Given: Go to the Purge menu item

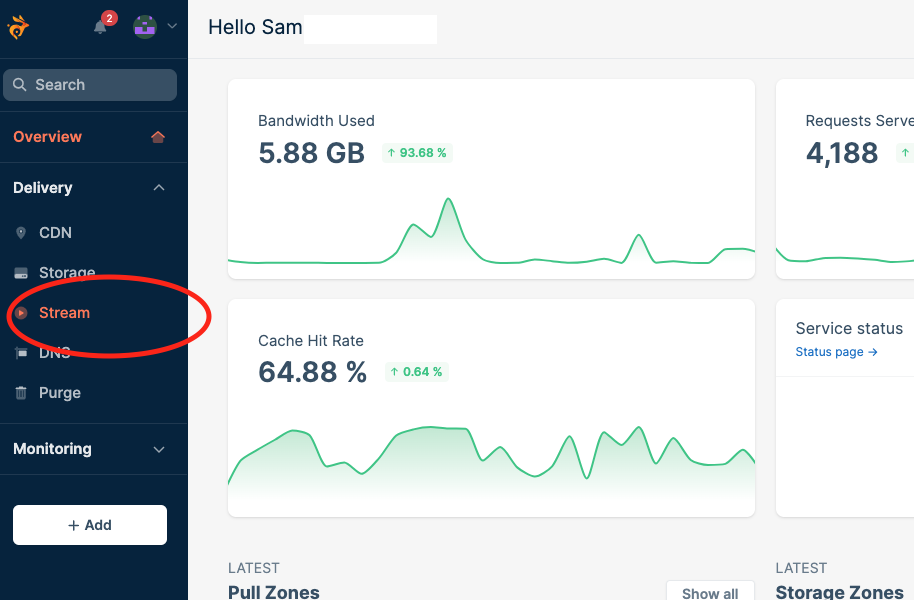Looking at the screenshot, I should coord(59,393).
